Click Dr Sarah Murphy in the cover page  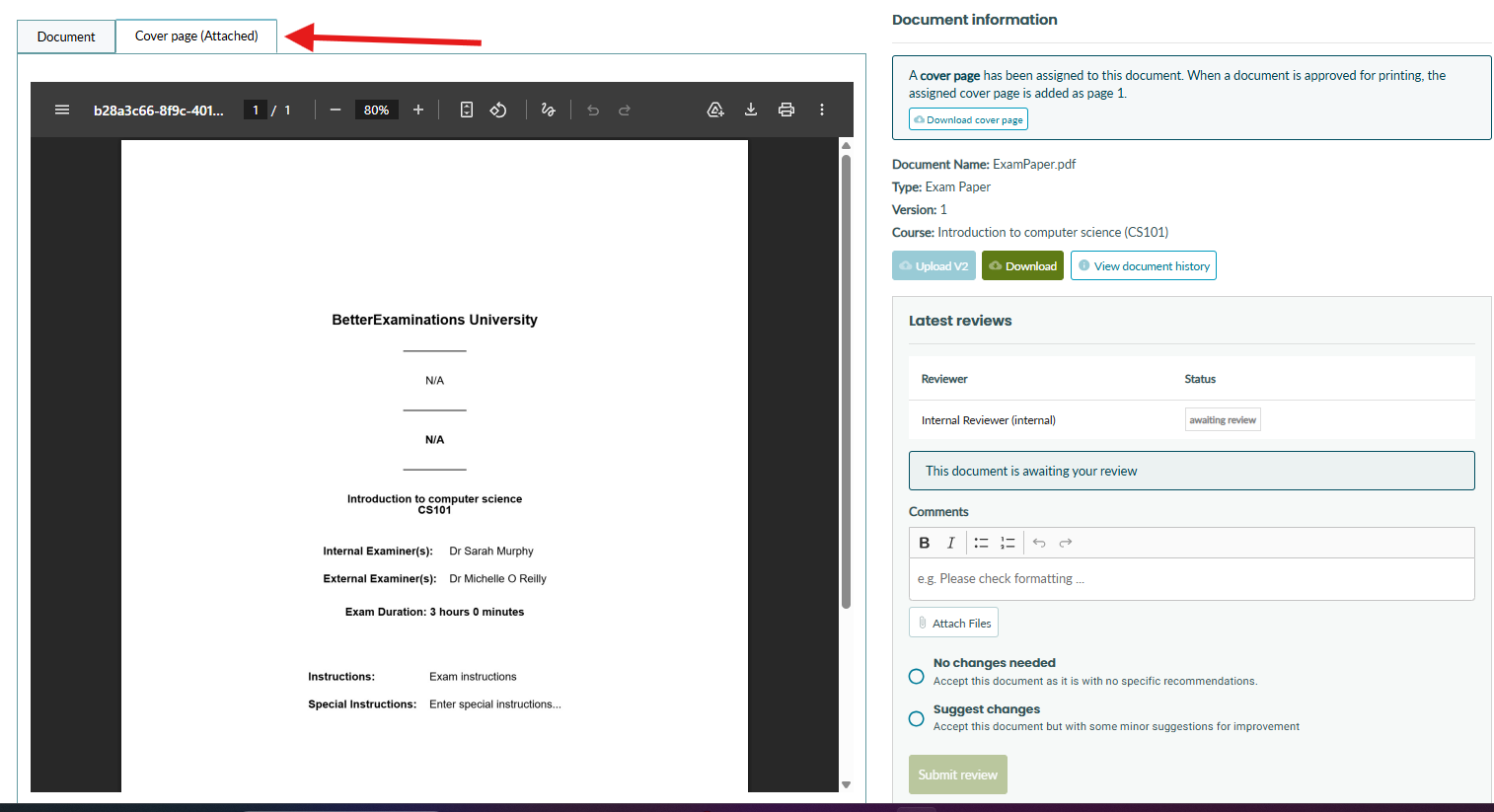click(491, 552)
